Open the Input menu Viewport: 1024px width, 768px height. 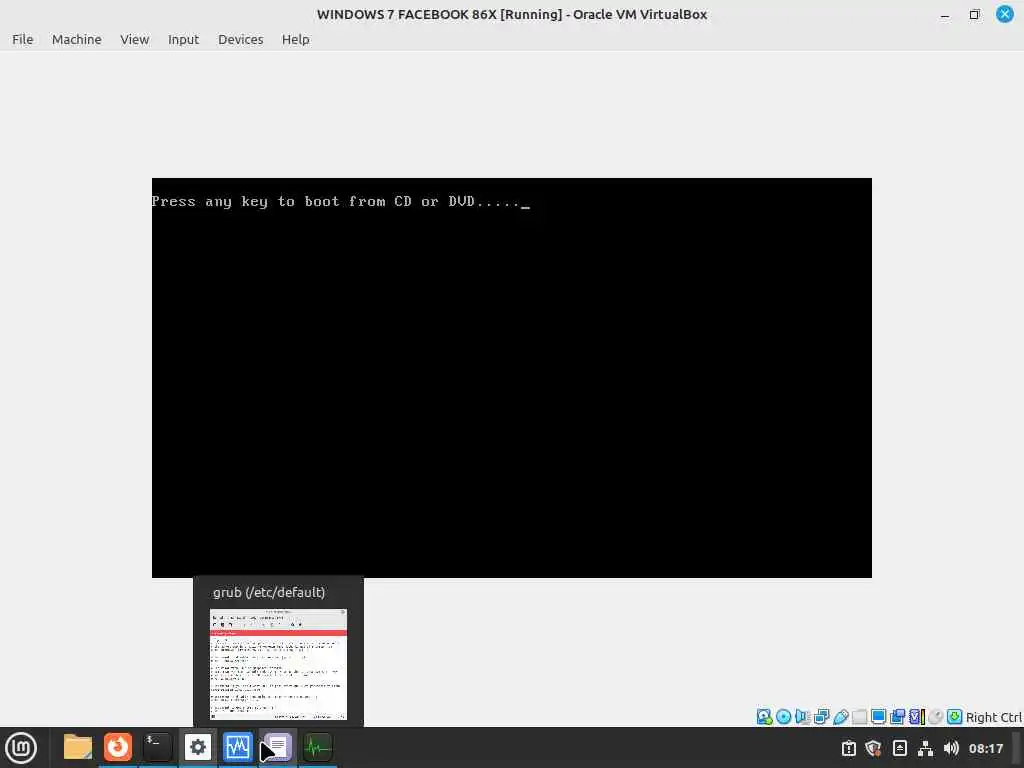(183, 39)
